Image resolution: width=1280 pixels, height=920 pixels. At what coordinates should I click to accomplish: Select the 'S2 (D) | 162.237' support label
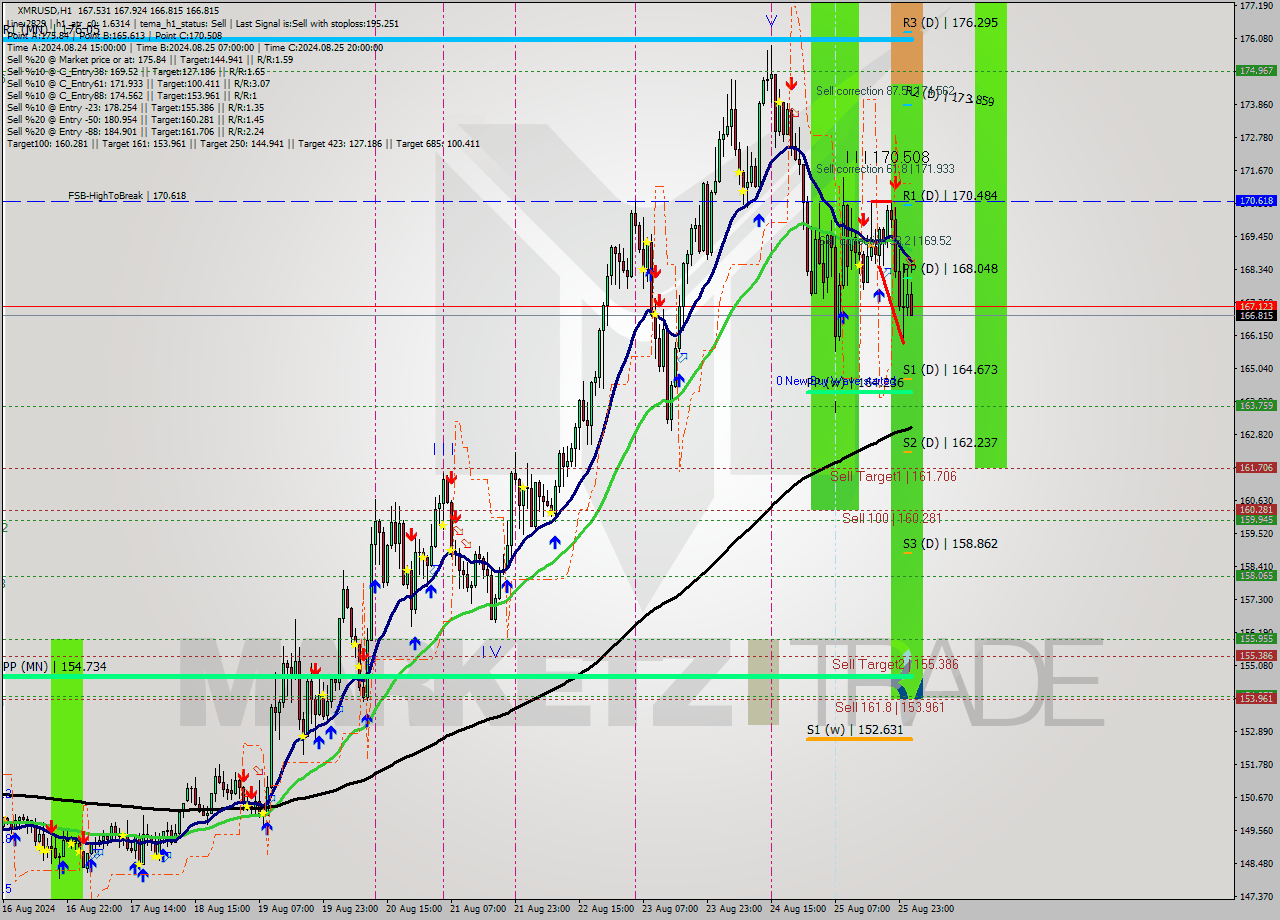[x=949, y=443]
